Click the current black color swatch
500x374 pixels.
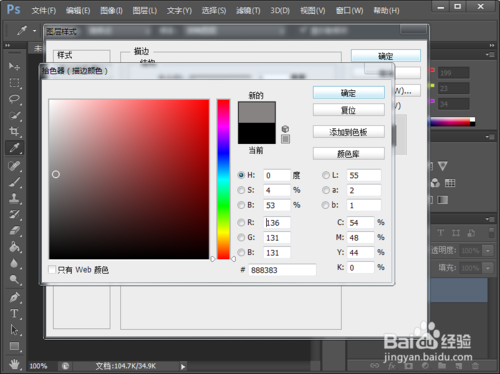pos(257,133)
